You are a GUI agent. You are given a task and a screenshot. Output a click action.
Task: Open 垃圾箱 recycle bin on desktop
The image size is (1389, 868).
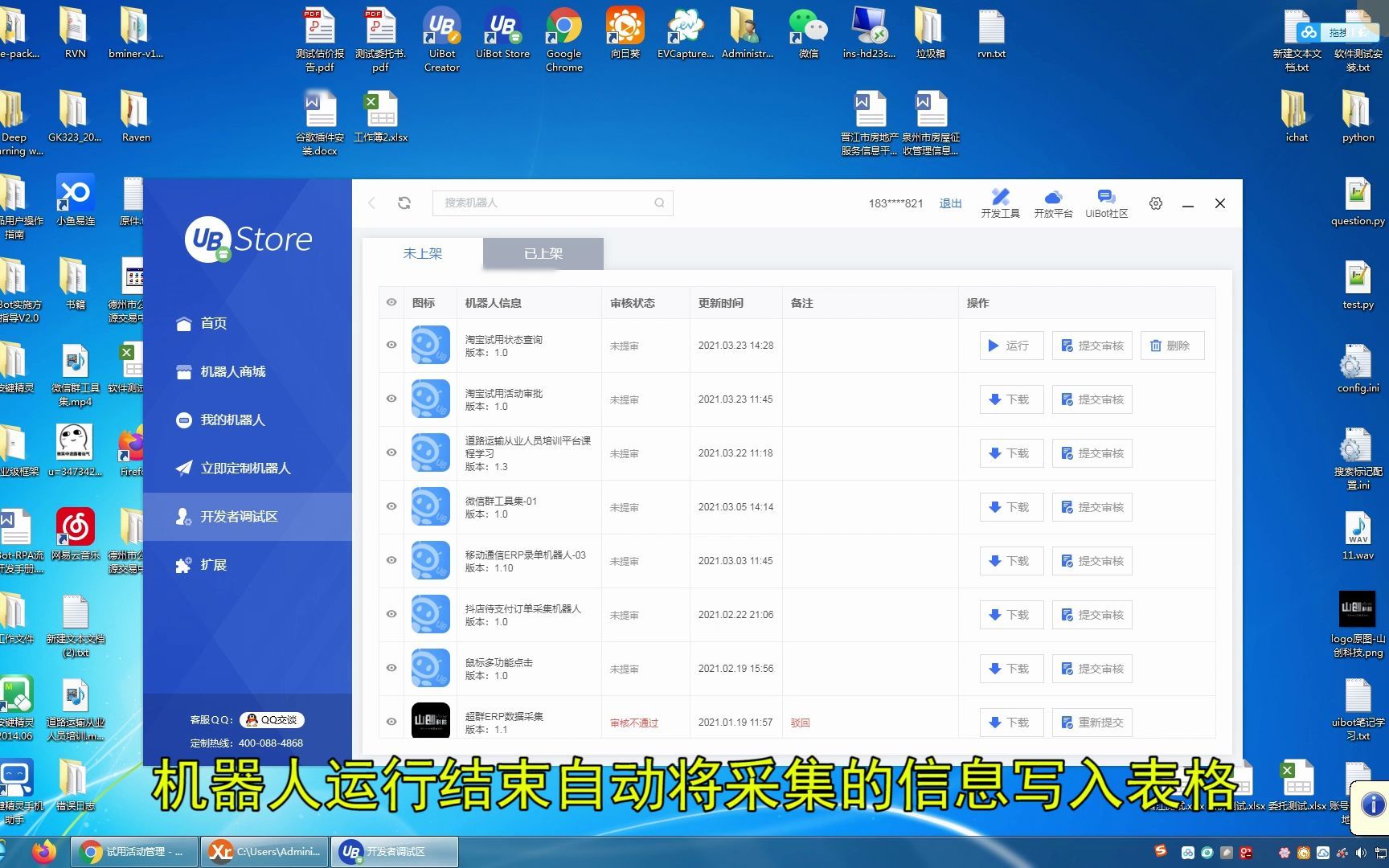click(930, 32)
